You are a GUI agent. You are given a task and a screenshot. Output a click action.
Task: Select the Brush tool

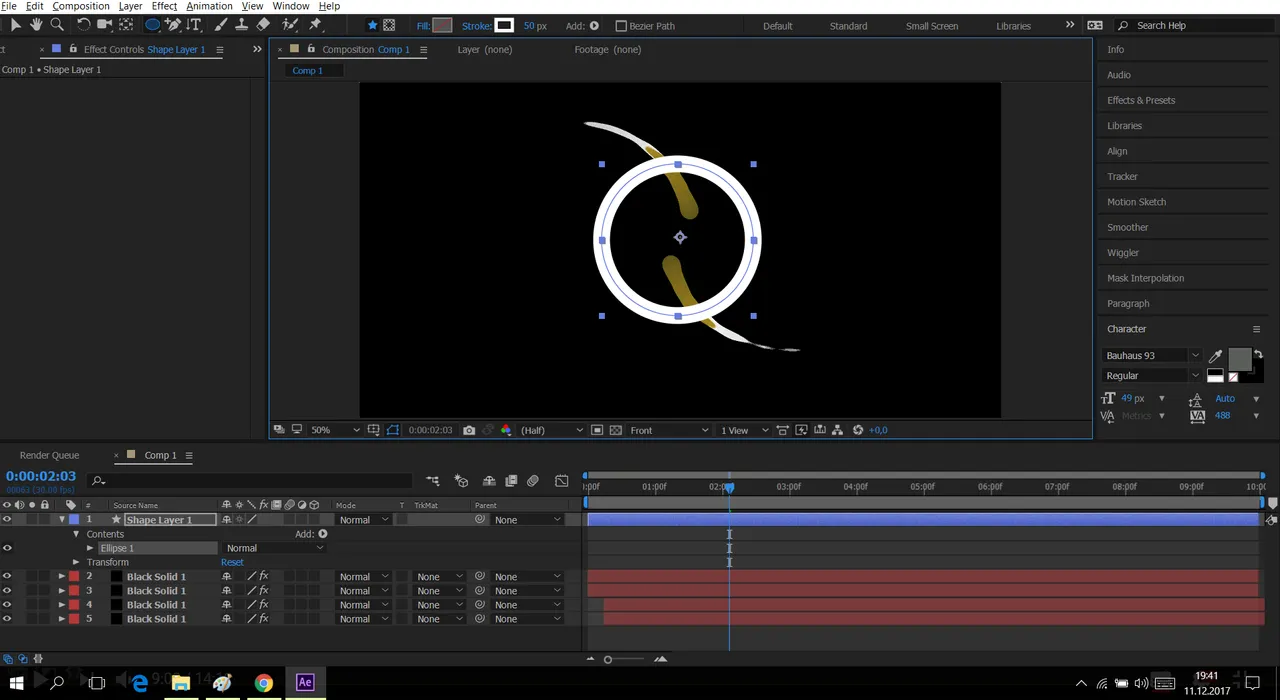pyautogui.click(x=220, y=25)
